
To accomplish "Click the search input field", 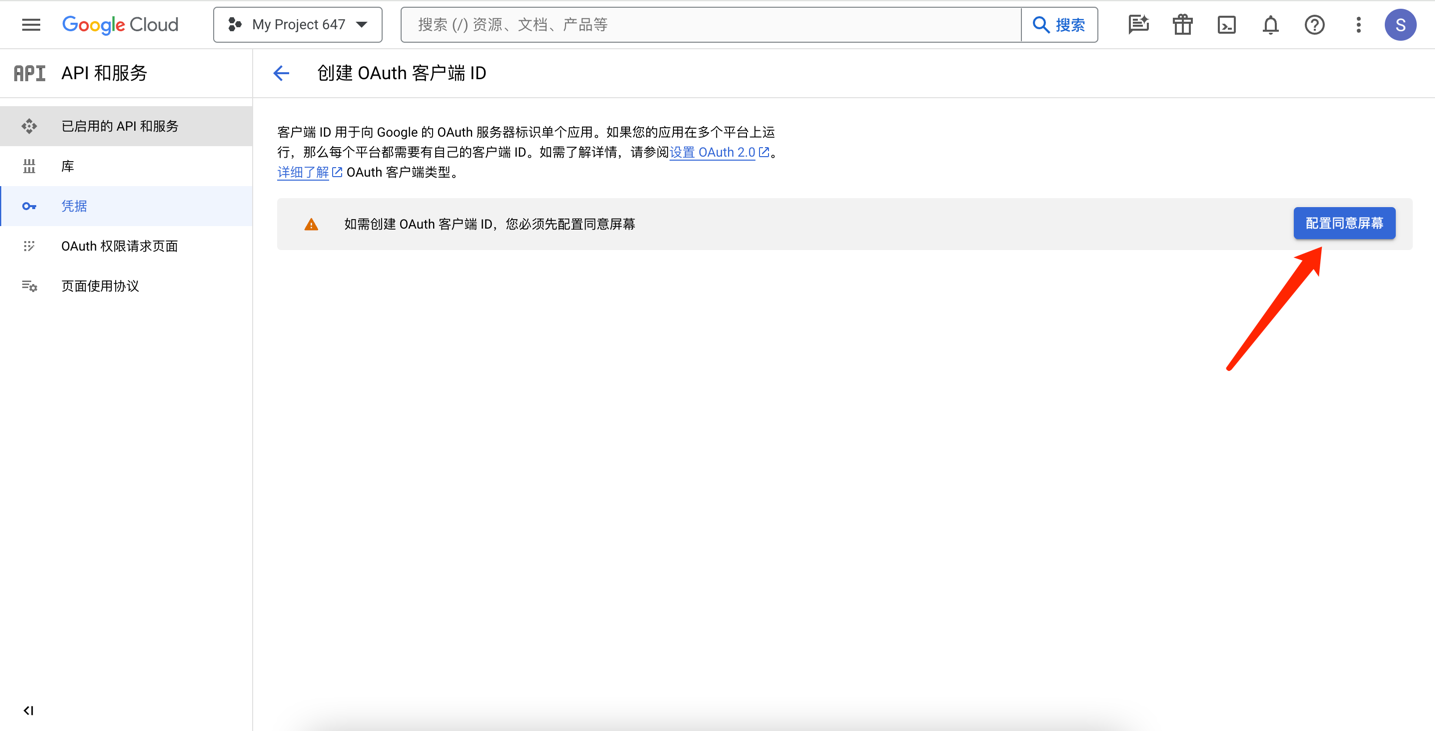I will [x=711, y=24].
